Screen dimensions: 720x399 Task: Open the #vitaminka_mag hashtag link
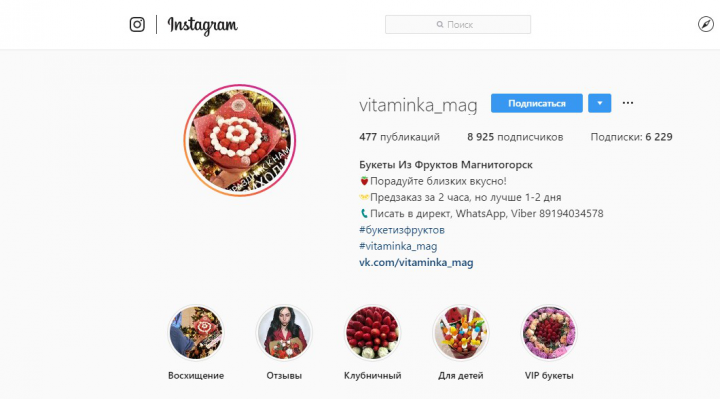coord(398,246)
